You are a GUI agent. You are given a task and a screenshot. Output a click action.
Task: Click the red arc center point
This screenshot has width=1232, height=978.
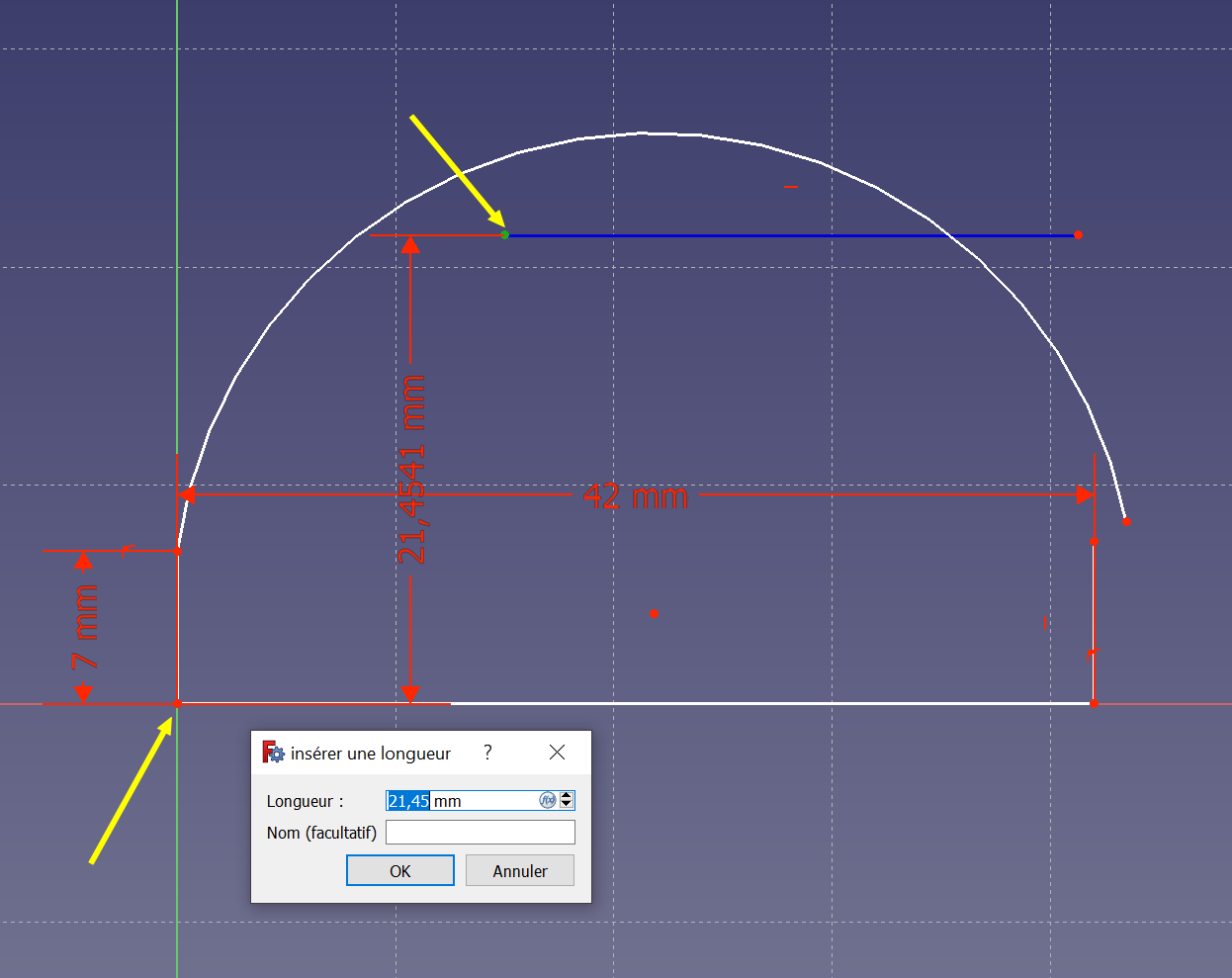point(654,614)
